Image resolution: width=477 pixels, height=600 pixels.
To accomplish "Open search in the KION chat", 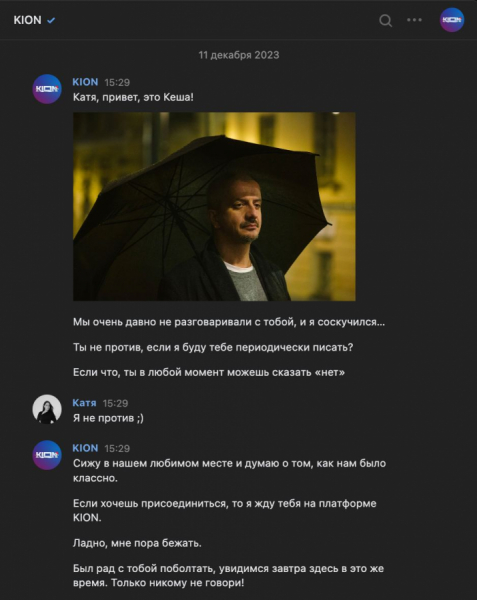I will 386,20.
